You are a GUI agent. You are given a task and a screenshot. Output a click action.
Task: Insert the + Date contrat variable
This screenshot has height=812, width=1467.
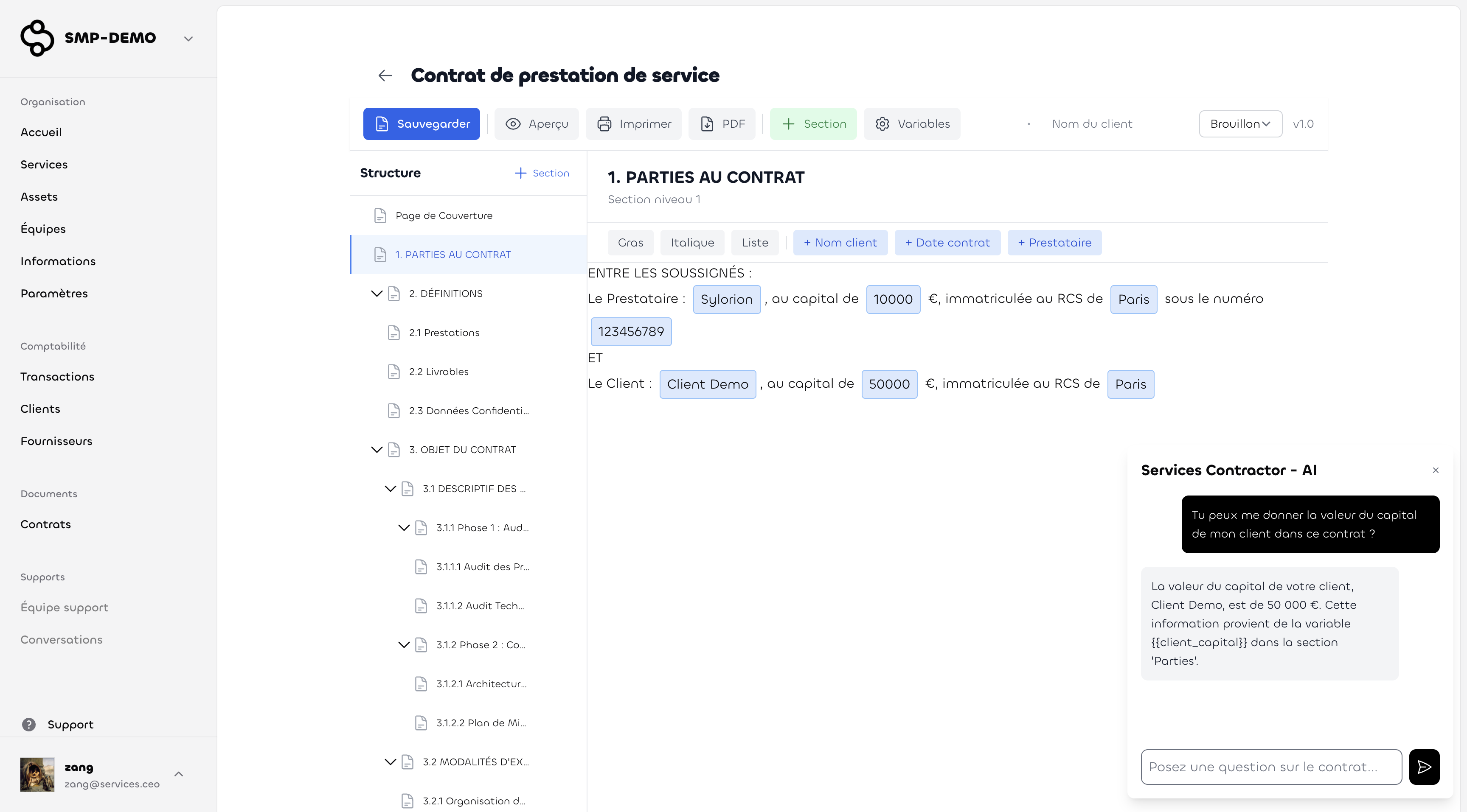[947, 242]
